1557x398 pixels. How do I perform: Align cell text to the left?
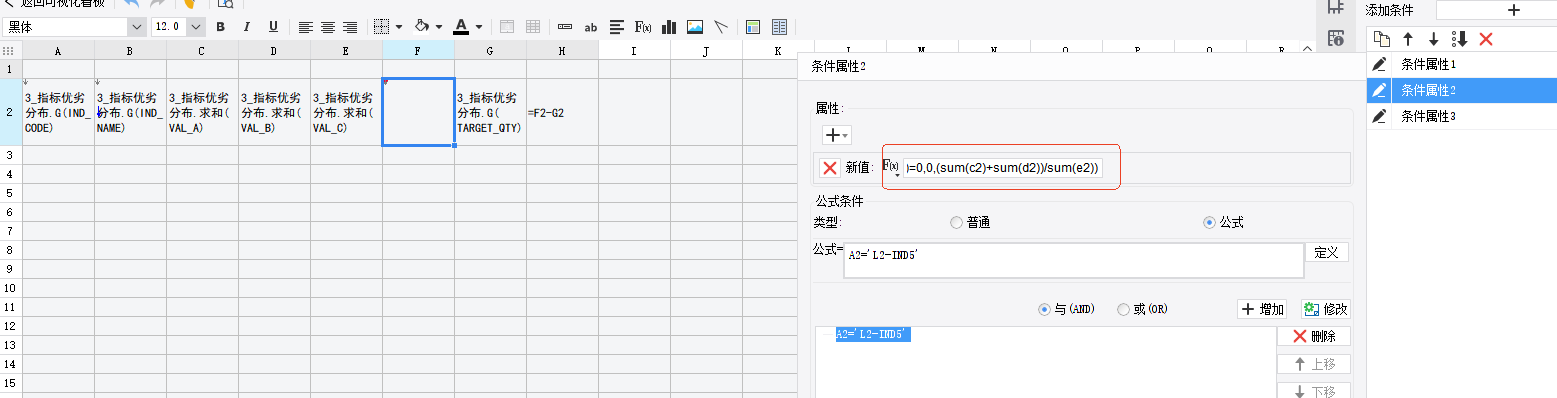point(306,27)
